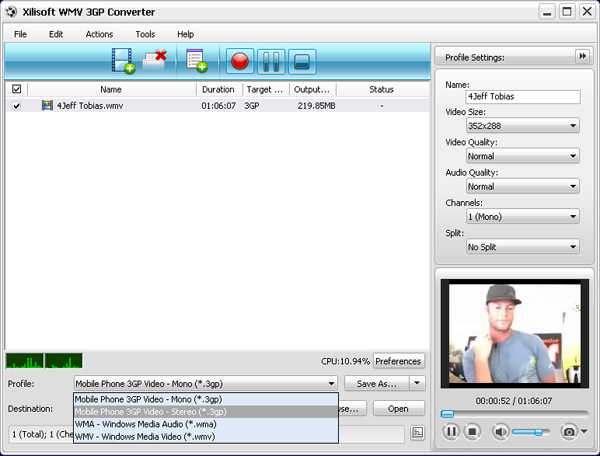Take a snapshot with the camera icon
Screen dimensions: 600x456
tap(569, 432)
